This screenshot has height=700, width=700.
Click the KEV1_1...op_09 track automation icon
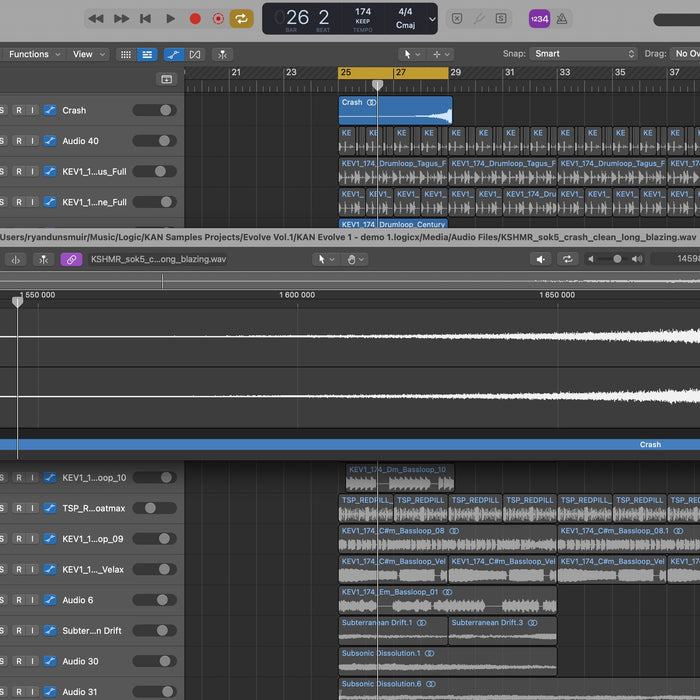pyautogui.click(x=50, y=539)
